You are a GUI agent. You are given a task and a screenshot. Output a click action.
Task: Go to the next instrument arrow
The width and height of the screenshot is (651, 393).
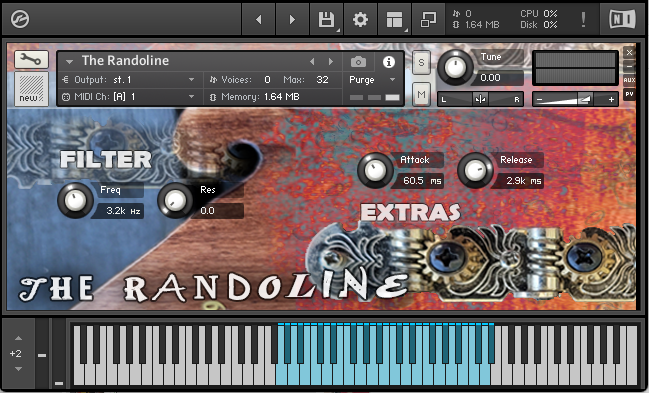331,61
